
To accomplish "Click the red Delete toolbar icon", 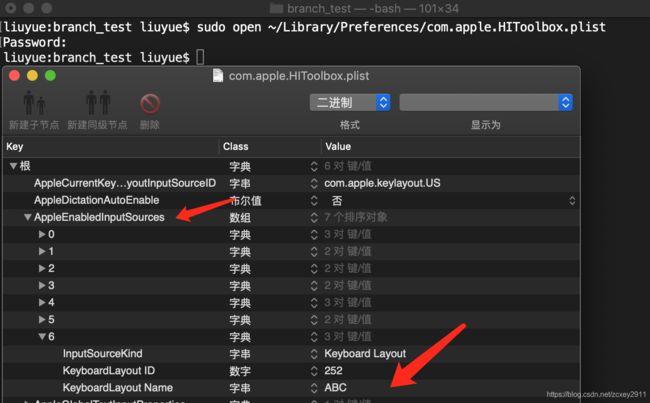I will [x=150, y=104].
